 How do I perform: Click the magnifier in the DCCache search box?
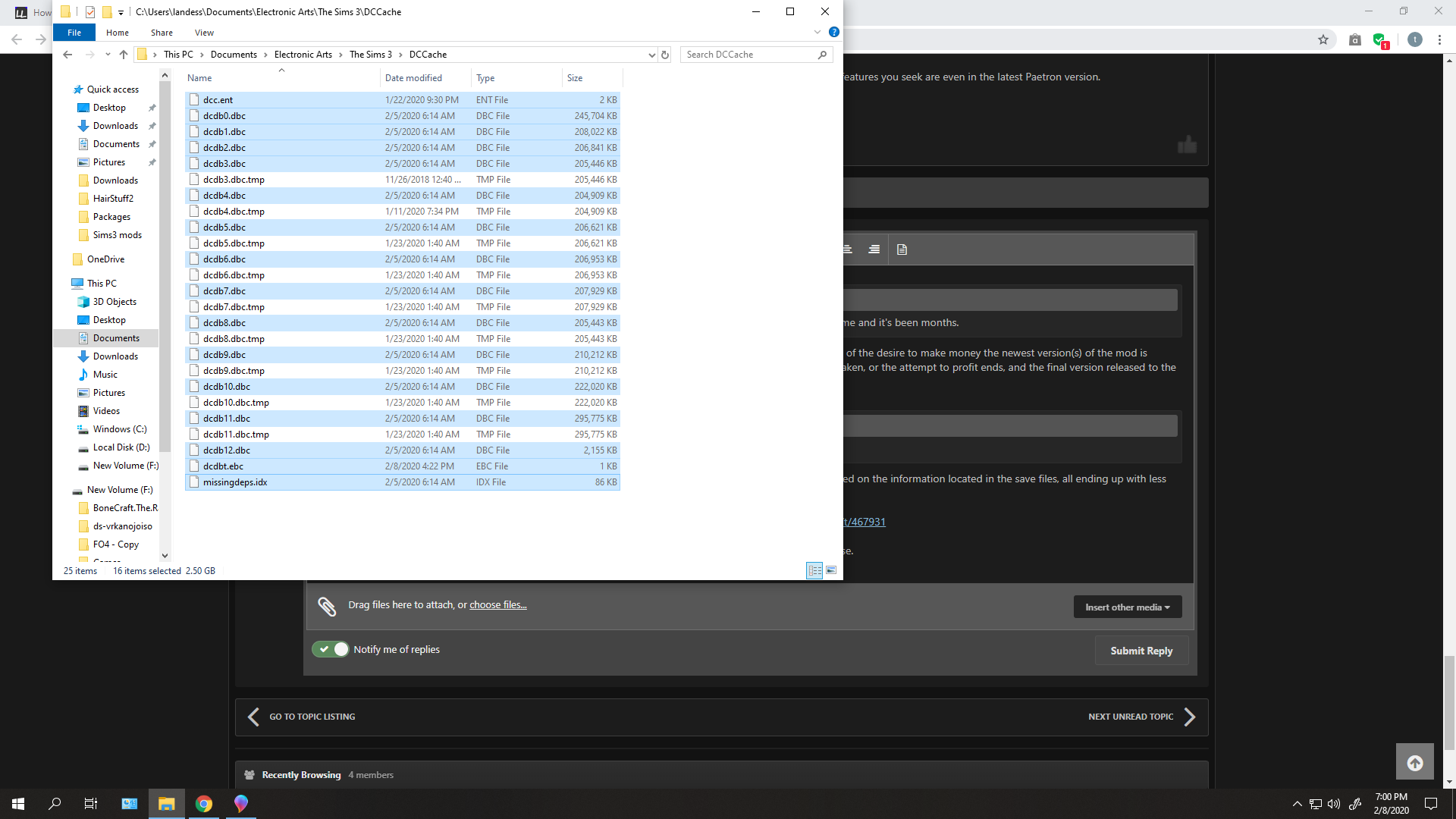click(822, 55)
